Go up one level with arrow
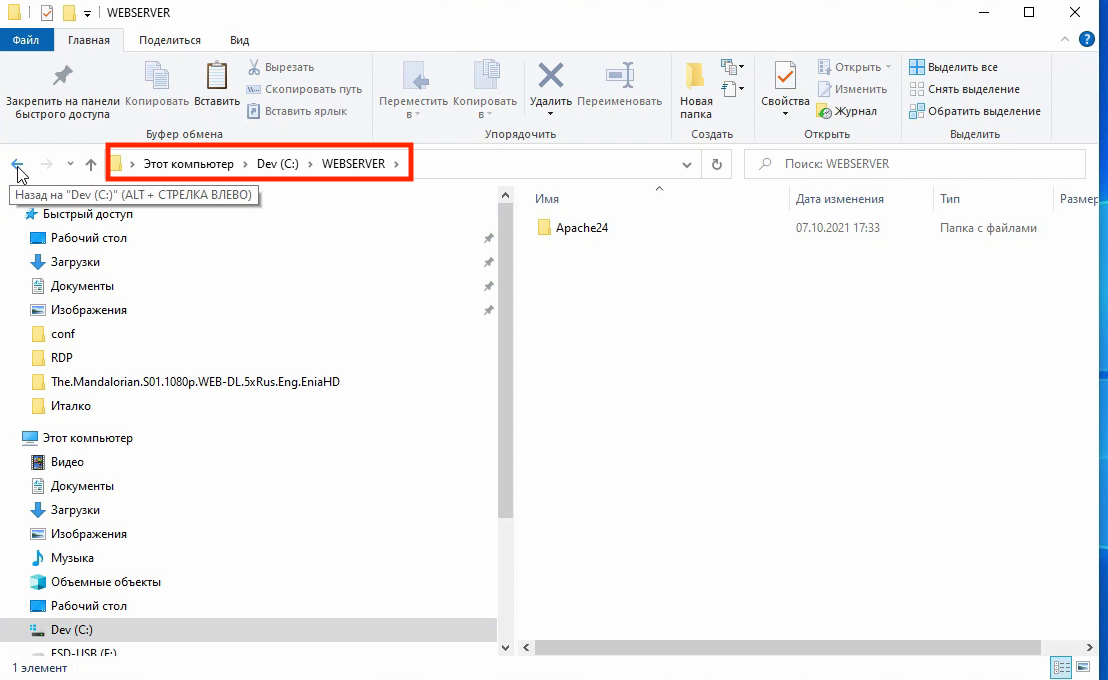Screen dimensions: 1108x680 (x=90, y=164)
